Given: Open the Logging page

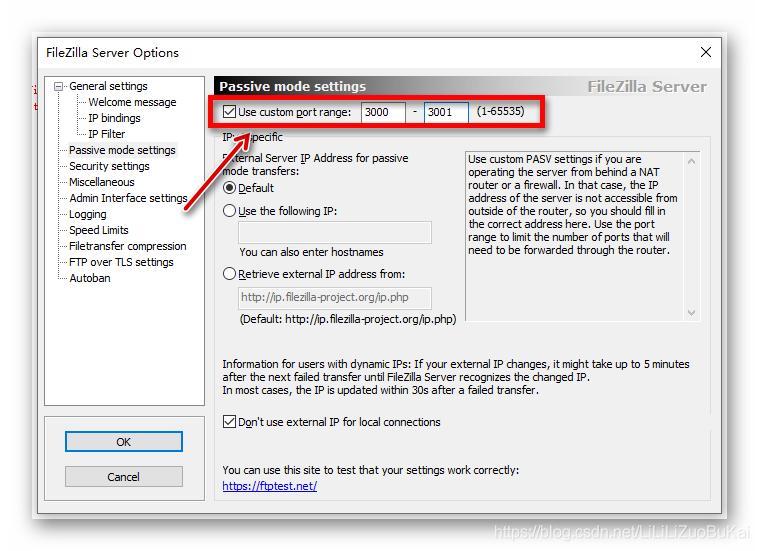Looking at the screenshot, I should (88, 214).
